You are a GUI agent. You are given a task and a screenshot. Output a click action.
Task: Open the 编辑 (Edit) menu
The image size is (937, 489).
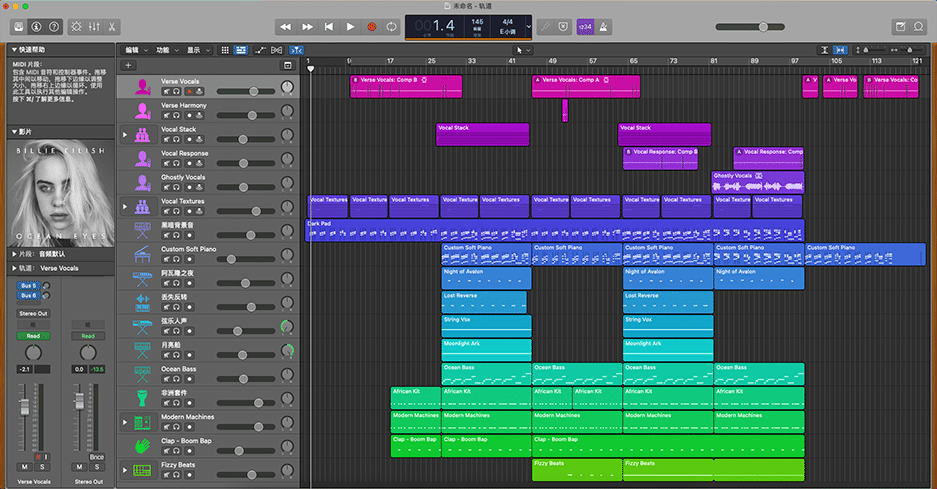point(134,49)
